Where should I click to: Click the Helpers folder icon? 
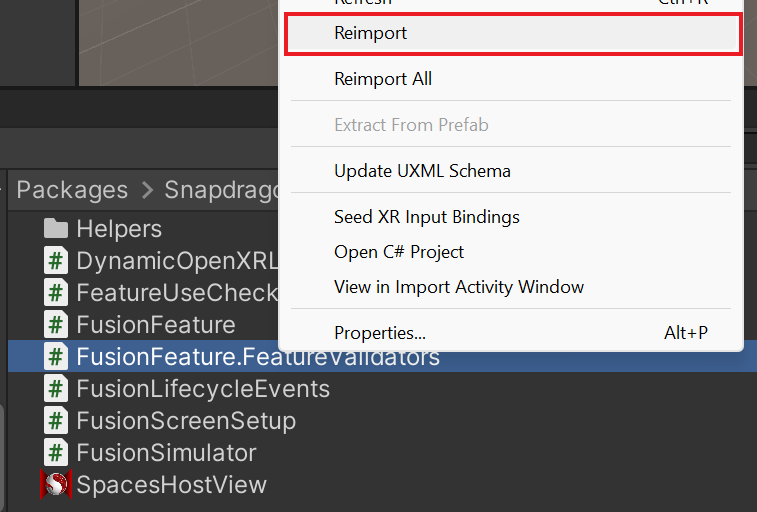coord(56,228)
